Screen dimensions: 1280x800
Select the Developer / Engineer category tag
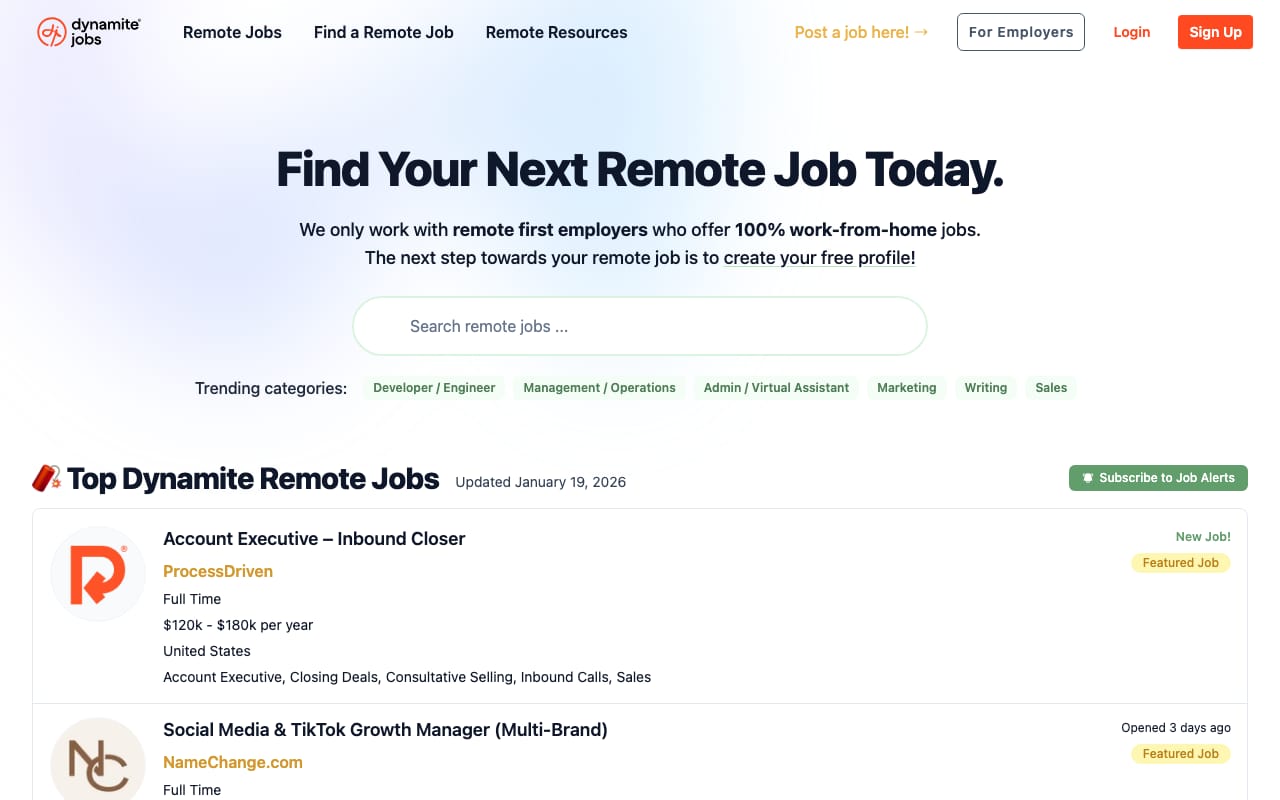pos(434,388)
